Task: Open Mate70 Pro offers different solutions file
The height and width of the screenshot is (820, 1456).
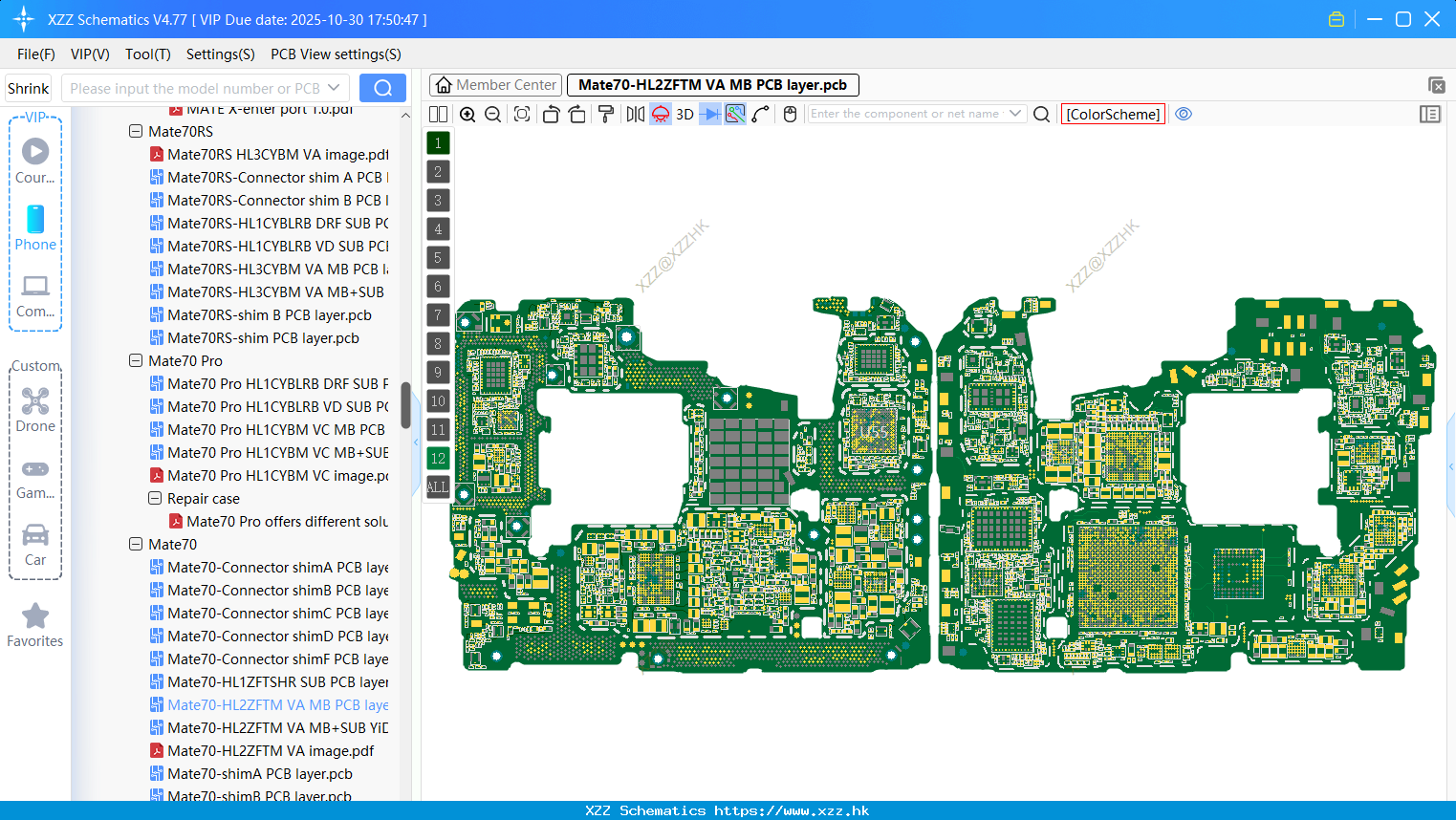Action: [278, 521]
